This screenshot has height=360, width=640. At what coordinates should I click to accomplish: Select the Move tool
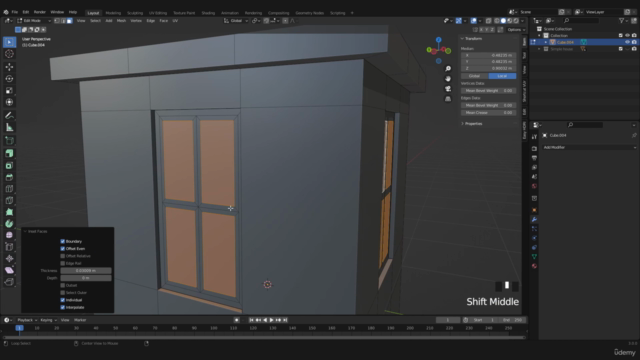9,67
